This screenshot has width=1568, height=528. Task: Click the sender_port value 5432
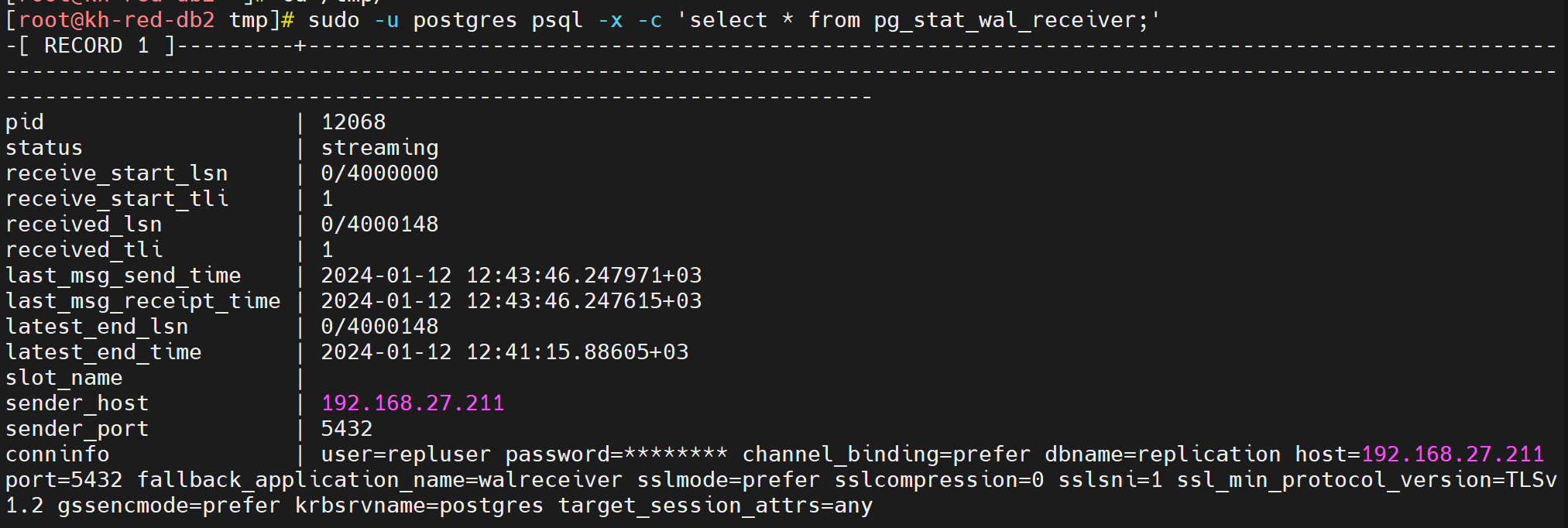[347, 429]
